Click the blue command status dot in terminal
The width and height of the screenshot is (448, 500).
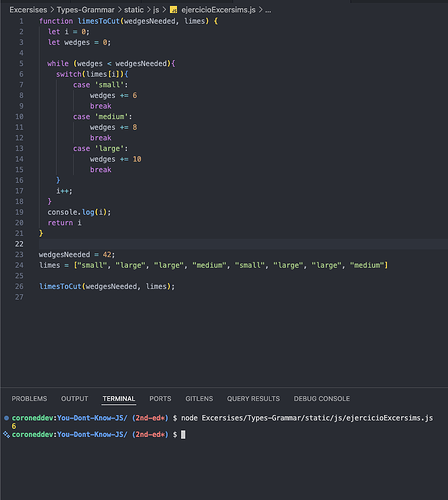tap(6, 418)
